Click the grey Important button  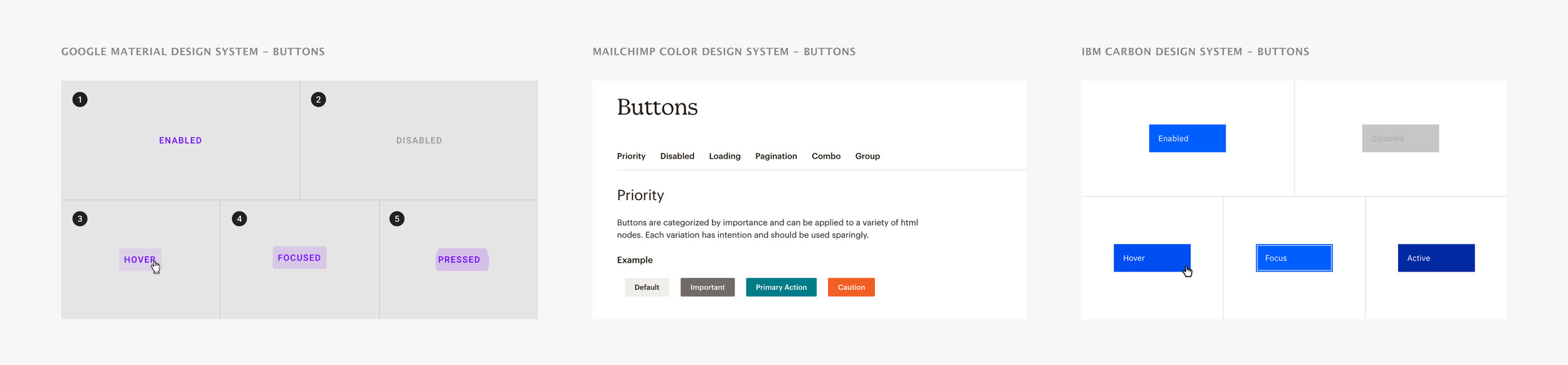pyautogui.click(x=707, y=287)
